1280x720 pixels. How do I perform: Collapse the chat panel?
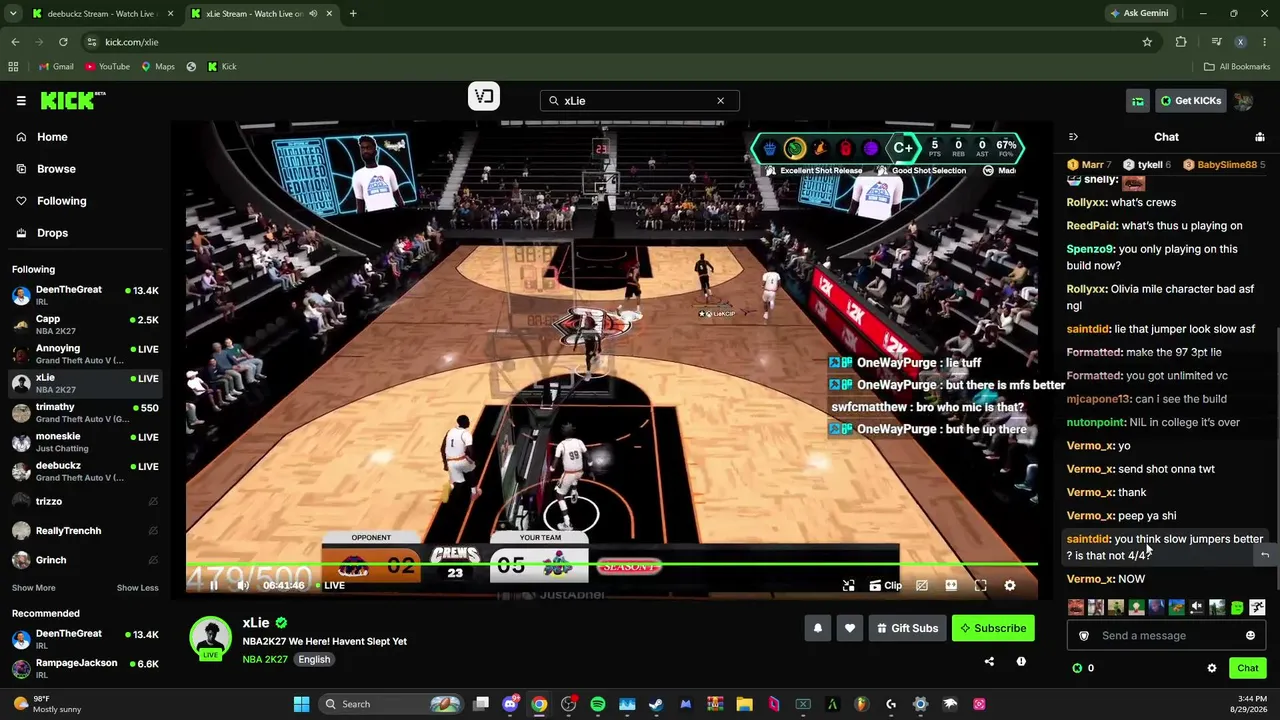coord(1073,137)
